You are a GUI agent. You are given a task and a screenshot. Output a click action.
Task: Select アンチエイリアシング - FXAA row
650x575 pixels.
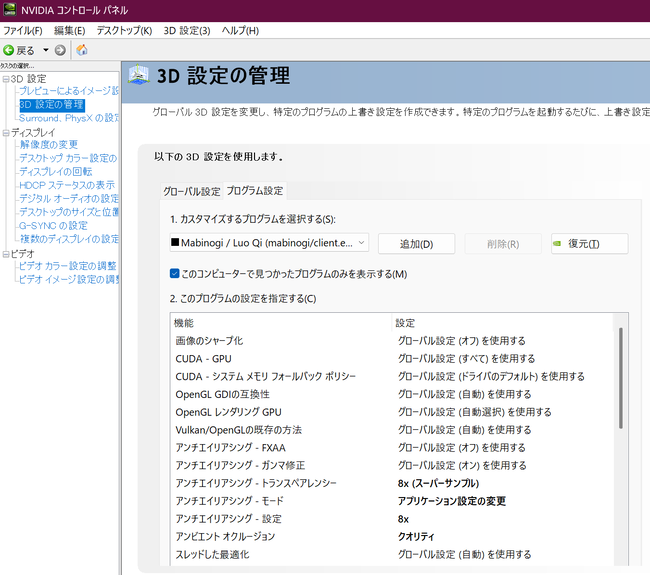point(391,448)
